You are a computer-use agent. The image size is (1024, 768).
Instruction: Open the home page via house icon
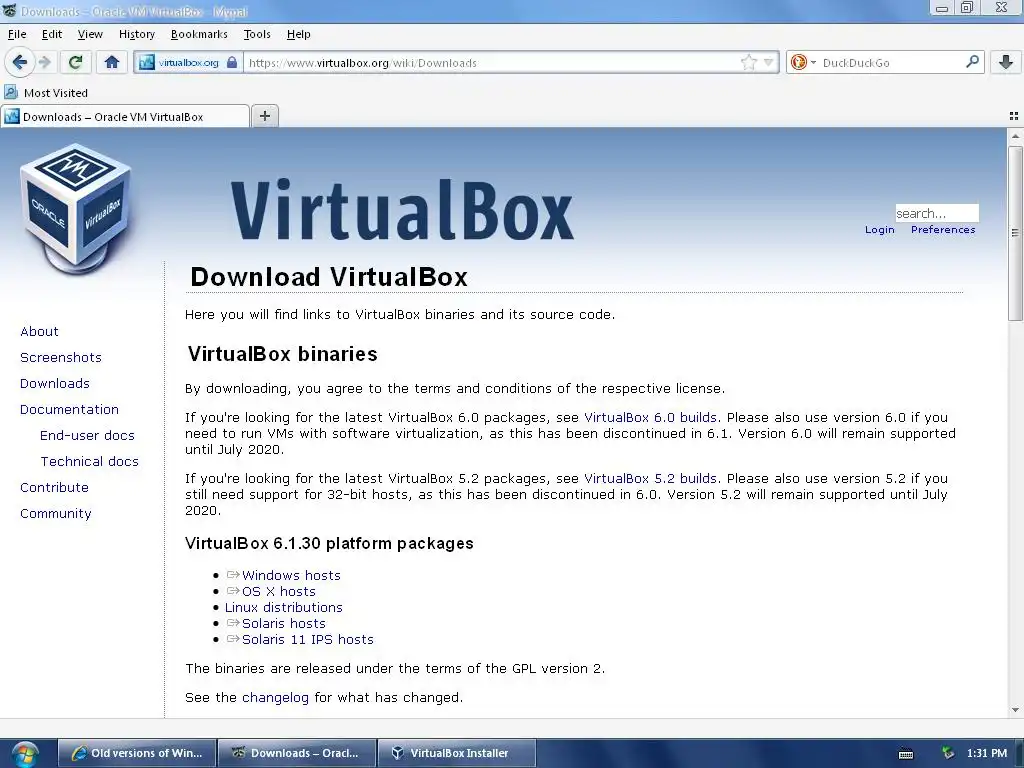(112, 63)
